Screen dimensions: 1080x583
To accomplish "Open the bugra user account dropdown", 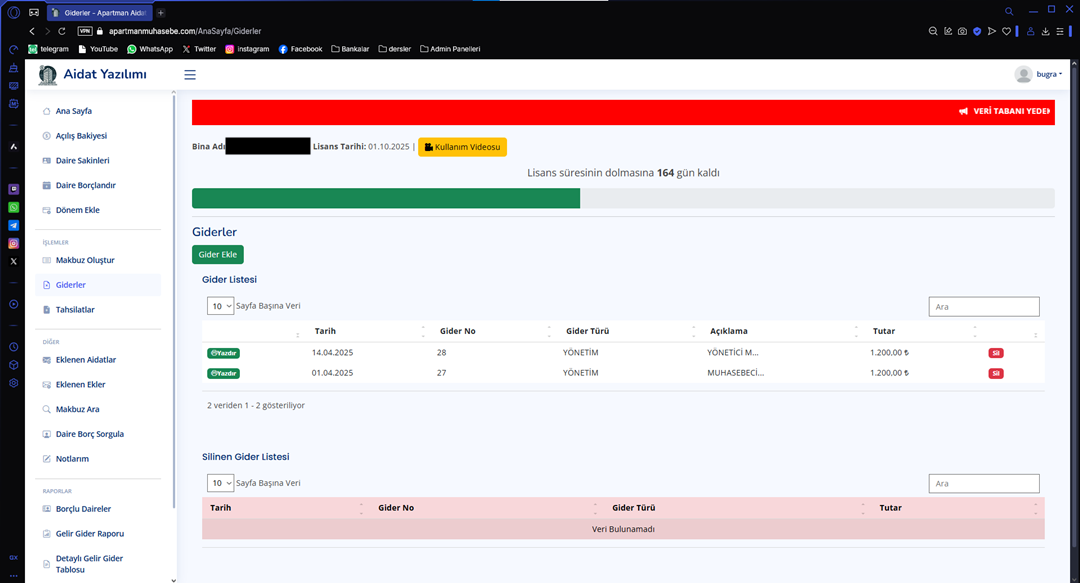I will (x=1038, y=75).
